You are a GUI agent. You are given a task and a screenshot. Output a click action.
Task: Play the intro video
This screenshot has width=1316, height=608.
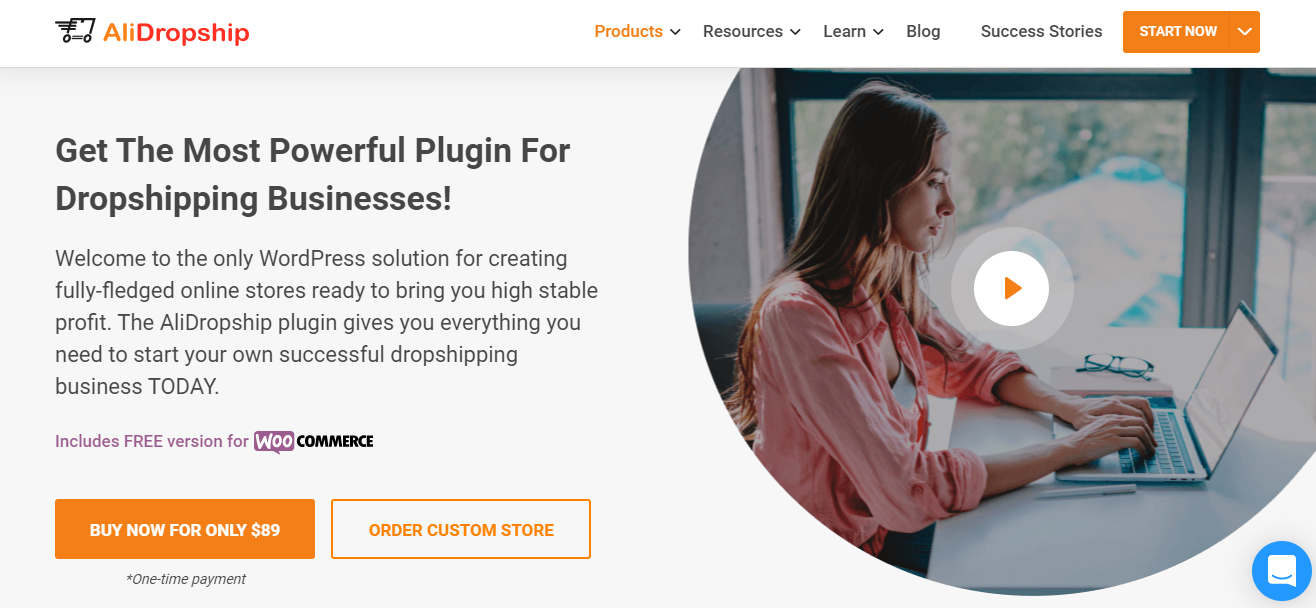pyautogui.click(x=1011, y=289)
